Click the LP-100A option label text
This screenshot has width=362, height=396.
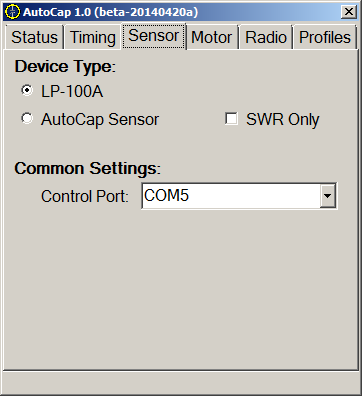point(72,91)
